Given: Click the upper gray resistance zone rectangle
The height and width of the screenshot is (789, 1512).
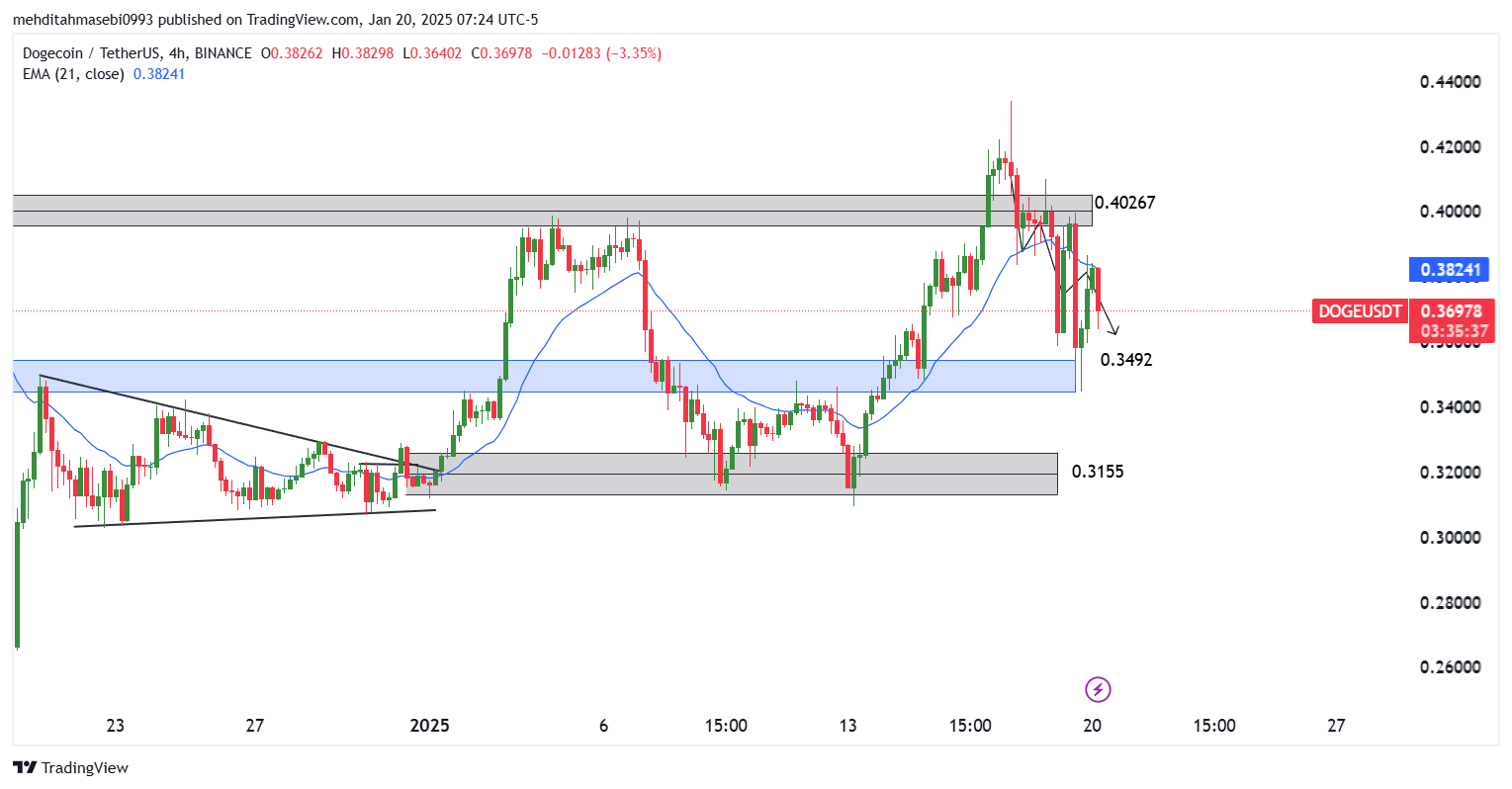Looking at the screenshot, I should [552, 211].
